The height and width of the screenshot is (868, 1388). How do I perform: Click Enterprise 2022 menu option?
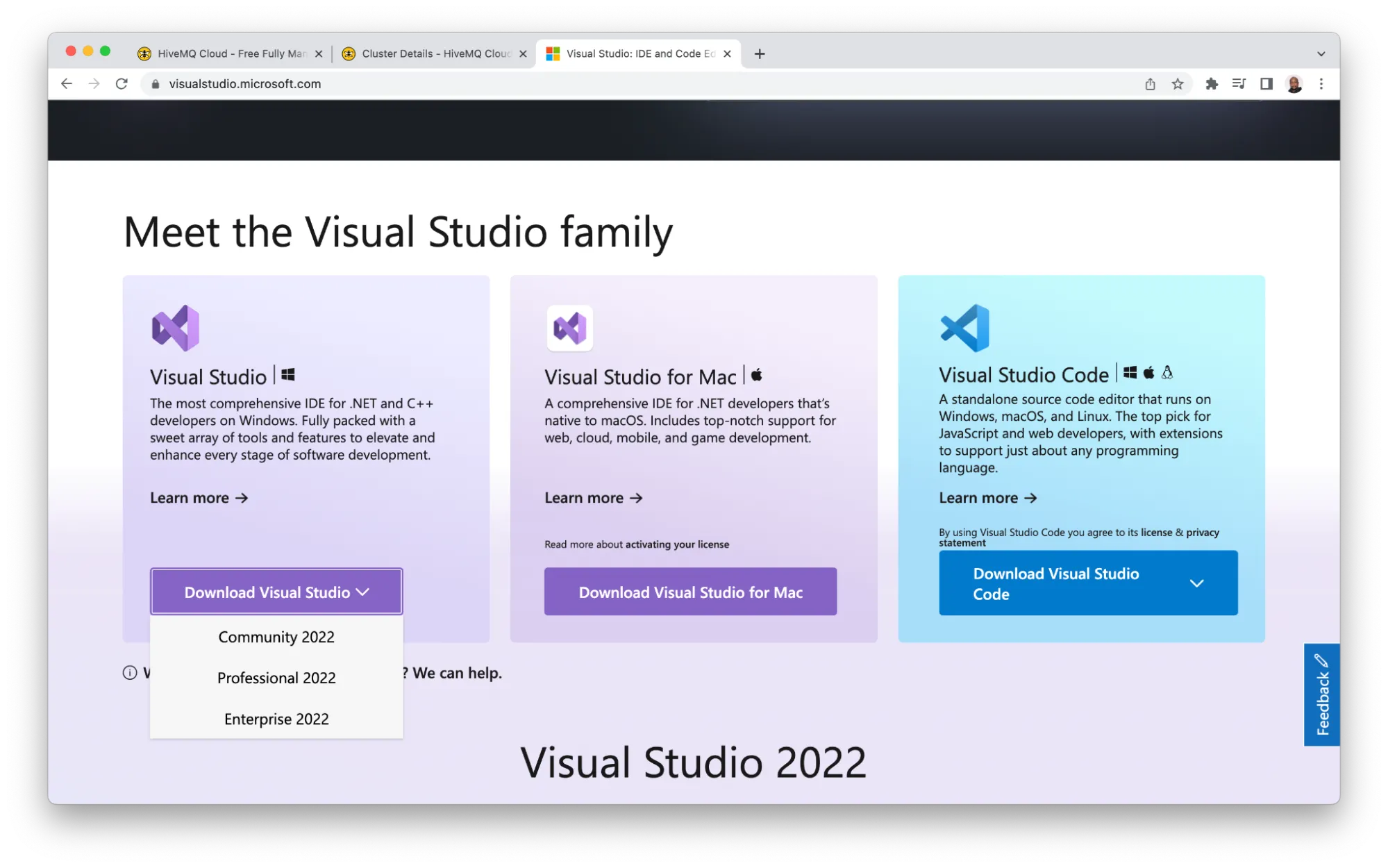275,718
